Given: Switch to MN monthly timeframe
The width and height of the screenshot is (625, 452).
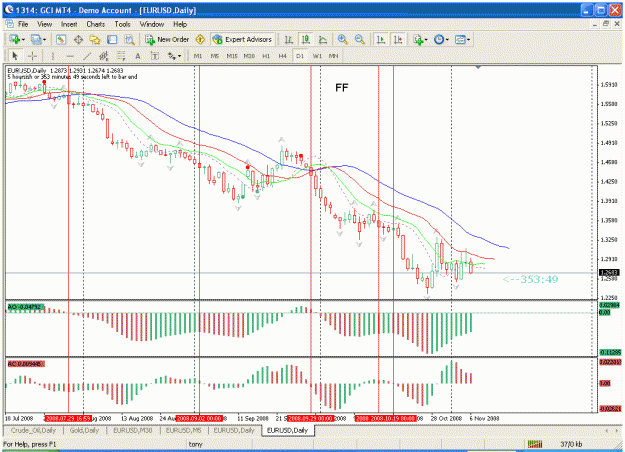Looking at the screenshot, I should point(334,56).
